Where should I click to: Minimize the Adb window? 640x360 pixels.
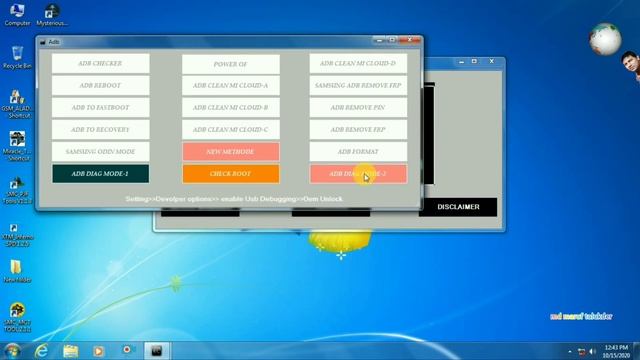click(380, 40)
